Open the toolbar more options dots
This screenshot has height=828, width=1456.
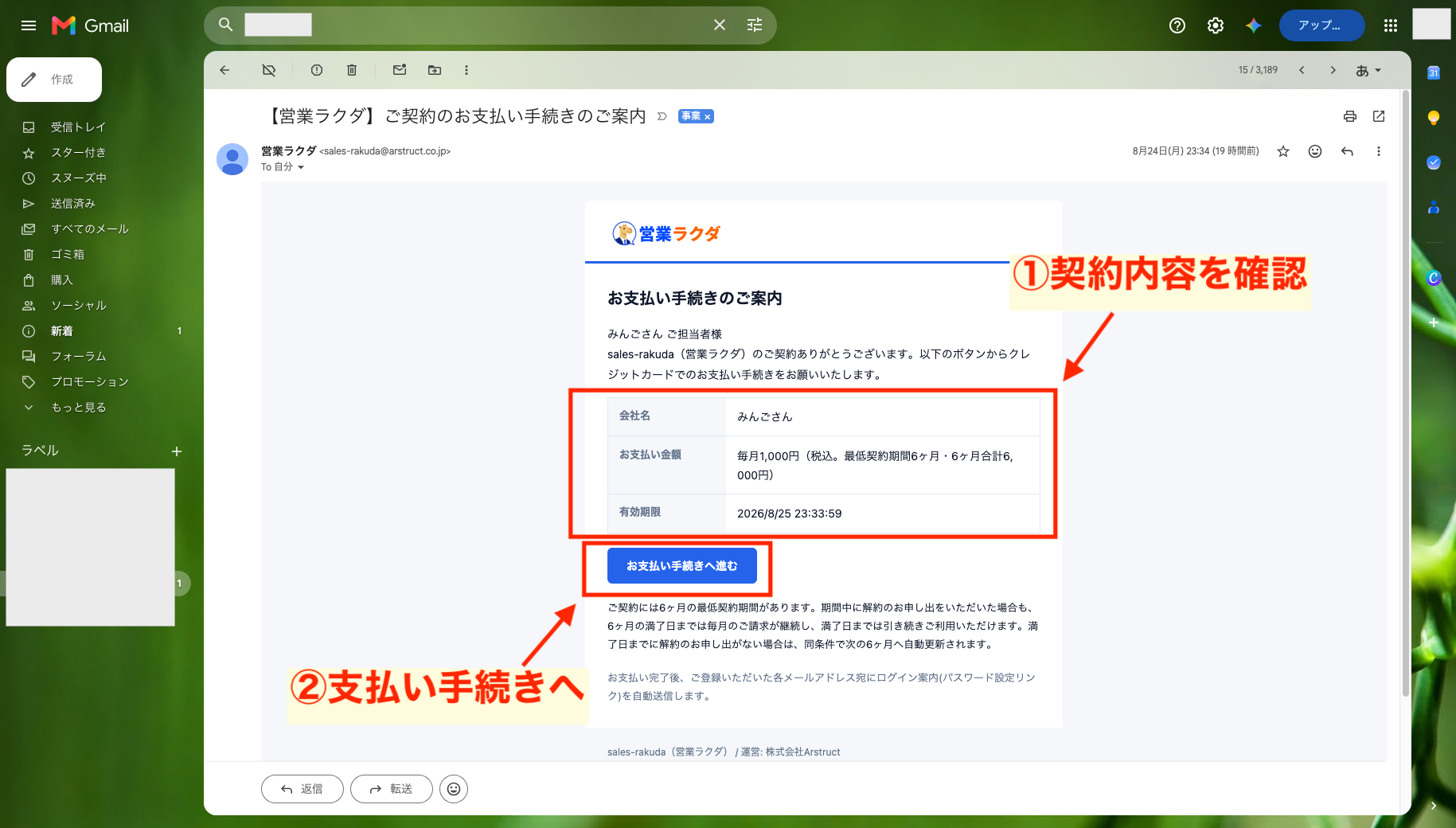click(x=466, y=70)
